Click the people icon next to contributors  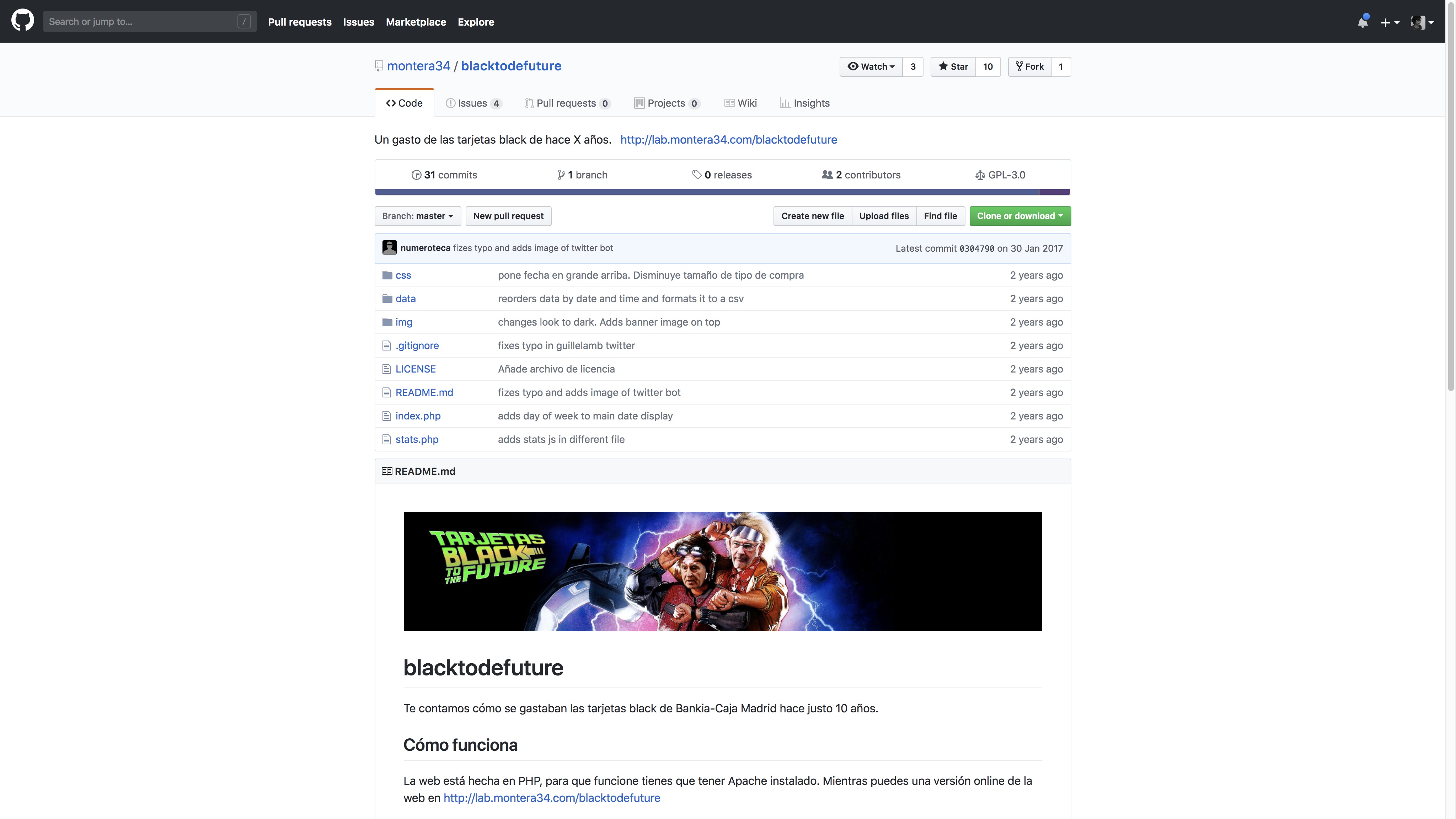point(827,175)
